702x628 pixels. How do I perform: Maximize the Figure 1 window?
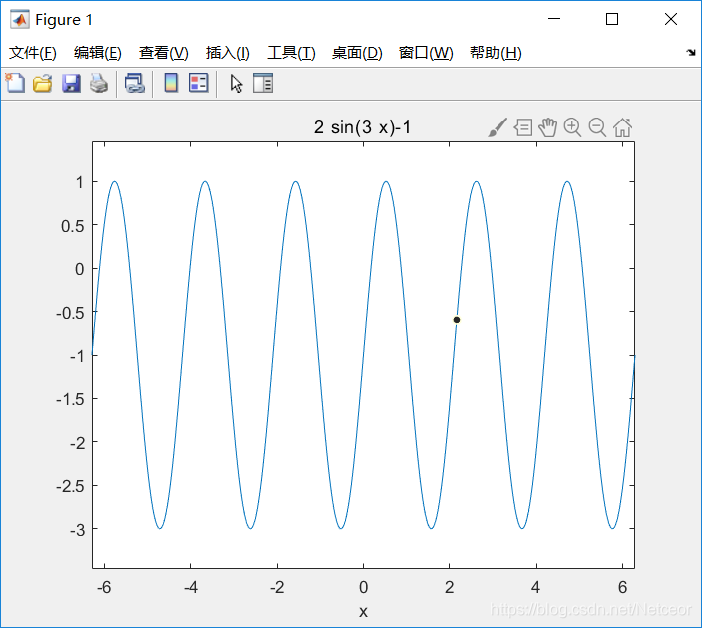[612, 19]
